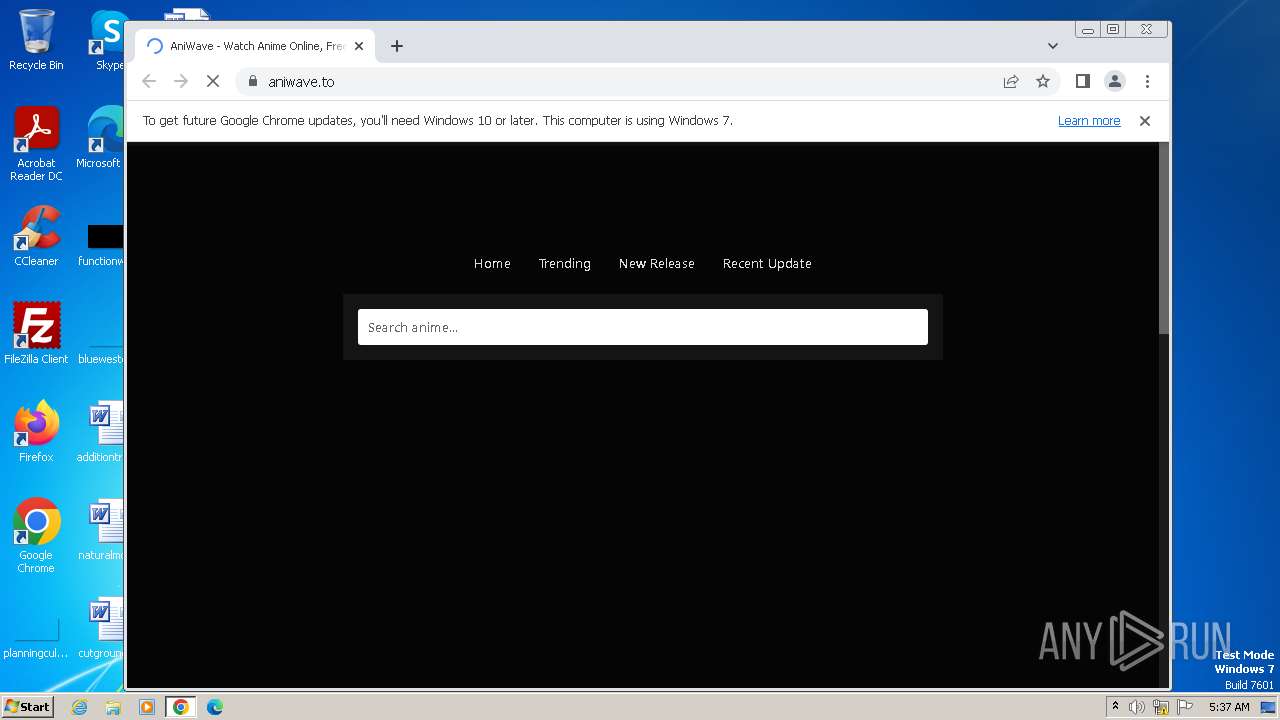Image resolution: width=1280 pixels, height=720 pixels.
Task: Open Google Chrome desktop shortcut
Action: 36,536
